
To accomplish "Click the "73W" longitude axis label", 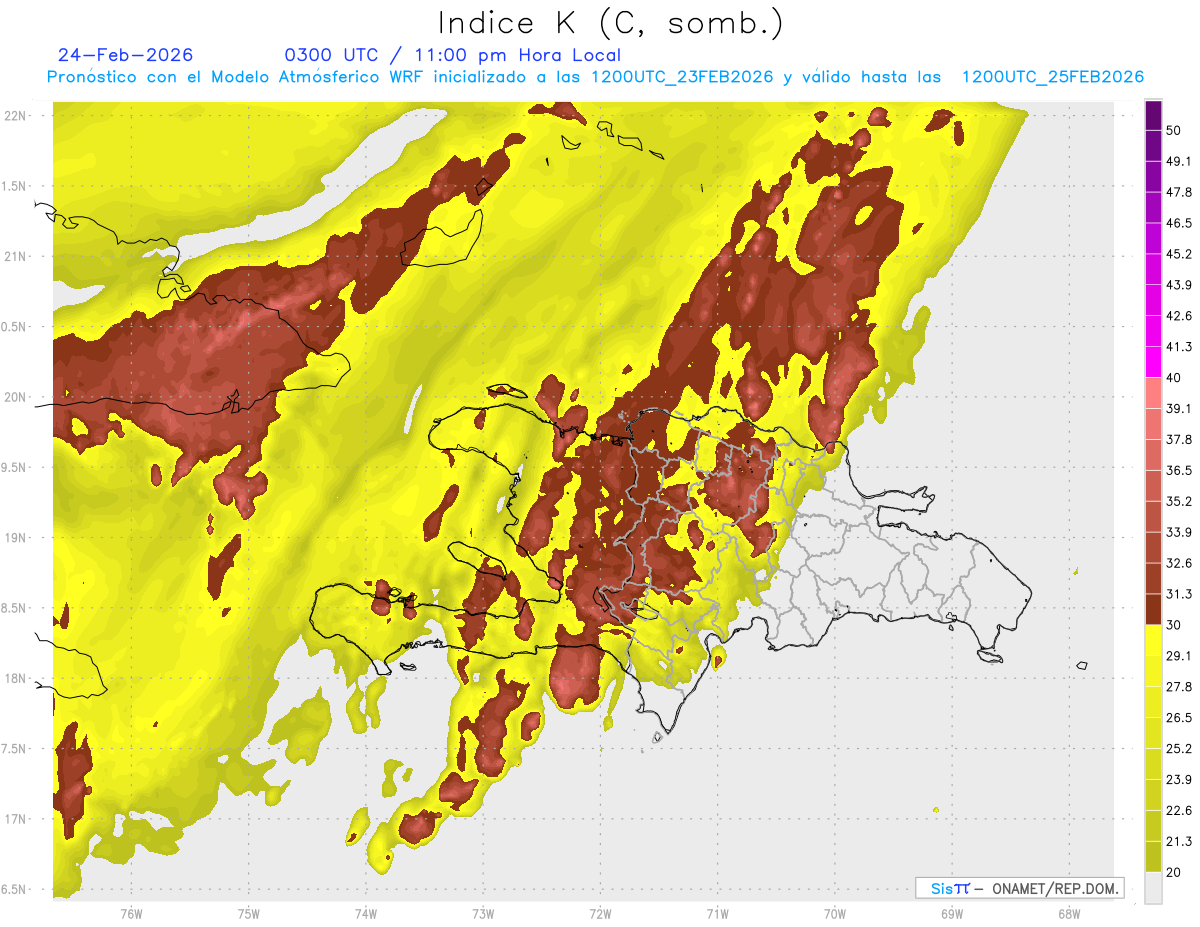I will (483, 914).
